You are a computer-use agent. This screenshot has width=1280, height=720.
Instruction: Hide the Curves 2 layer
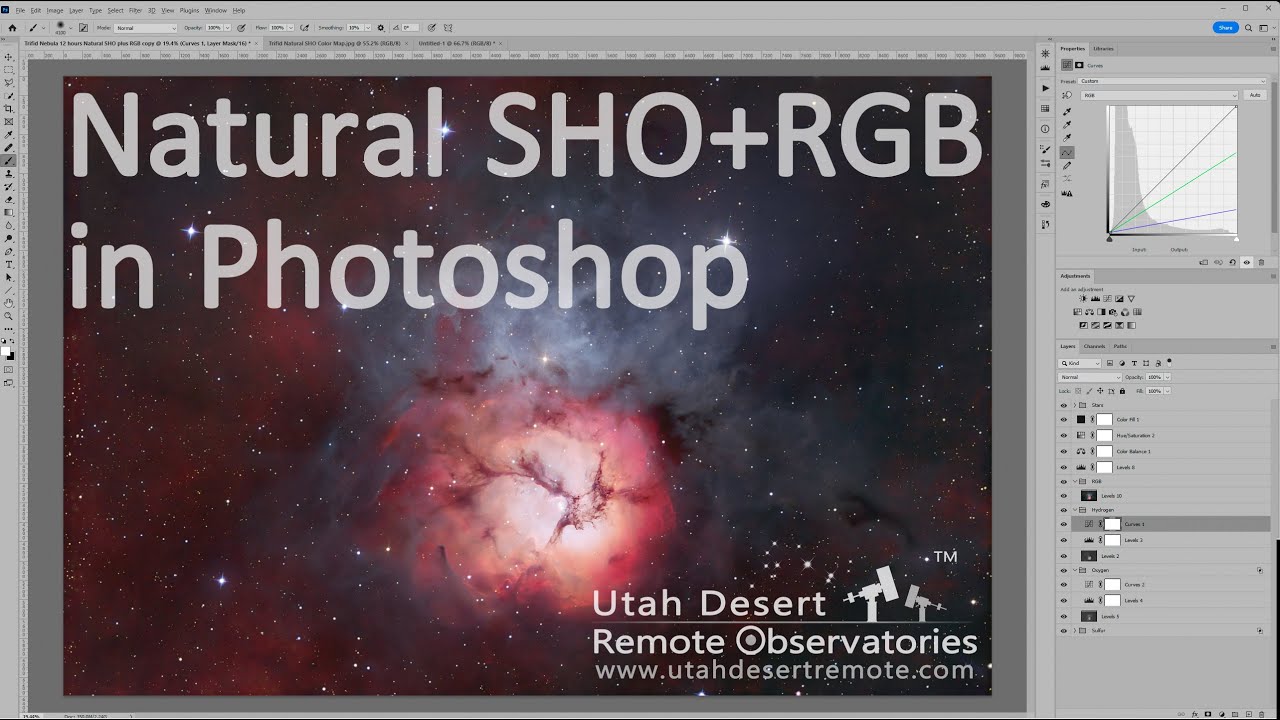pyautogui.click(x=1064, y=584)
